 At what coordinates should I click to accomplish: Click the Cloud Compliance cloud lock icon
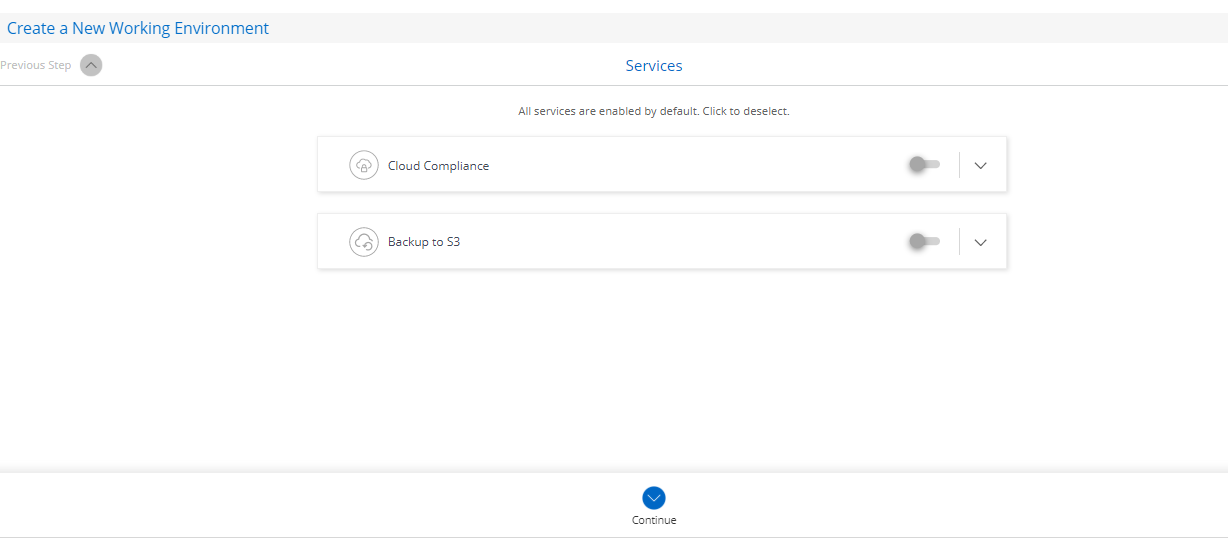click(x=364, y=165)
